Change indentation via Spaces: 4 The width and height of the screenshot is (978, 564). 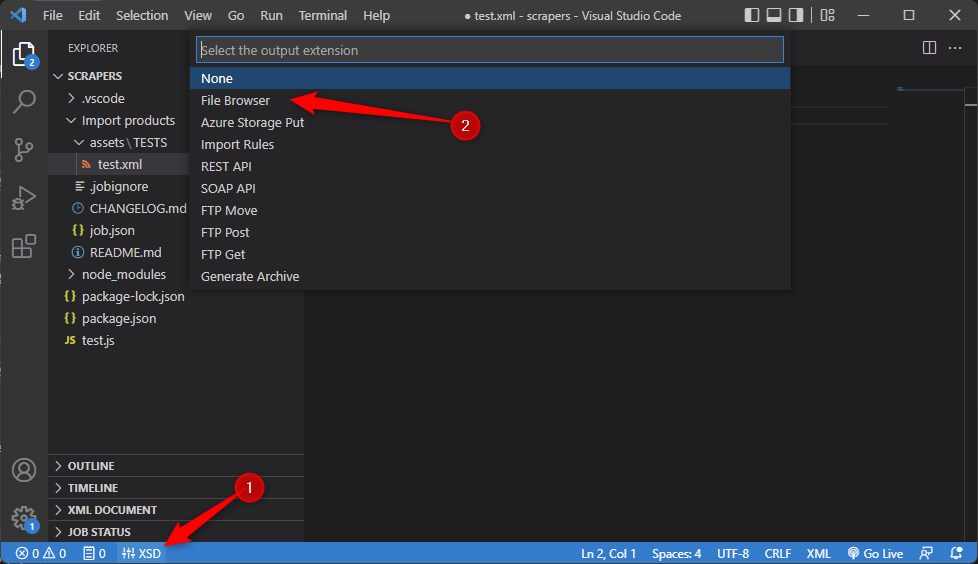coord(676,553)
